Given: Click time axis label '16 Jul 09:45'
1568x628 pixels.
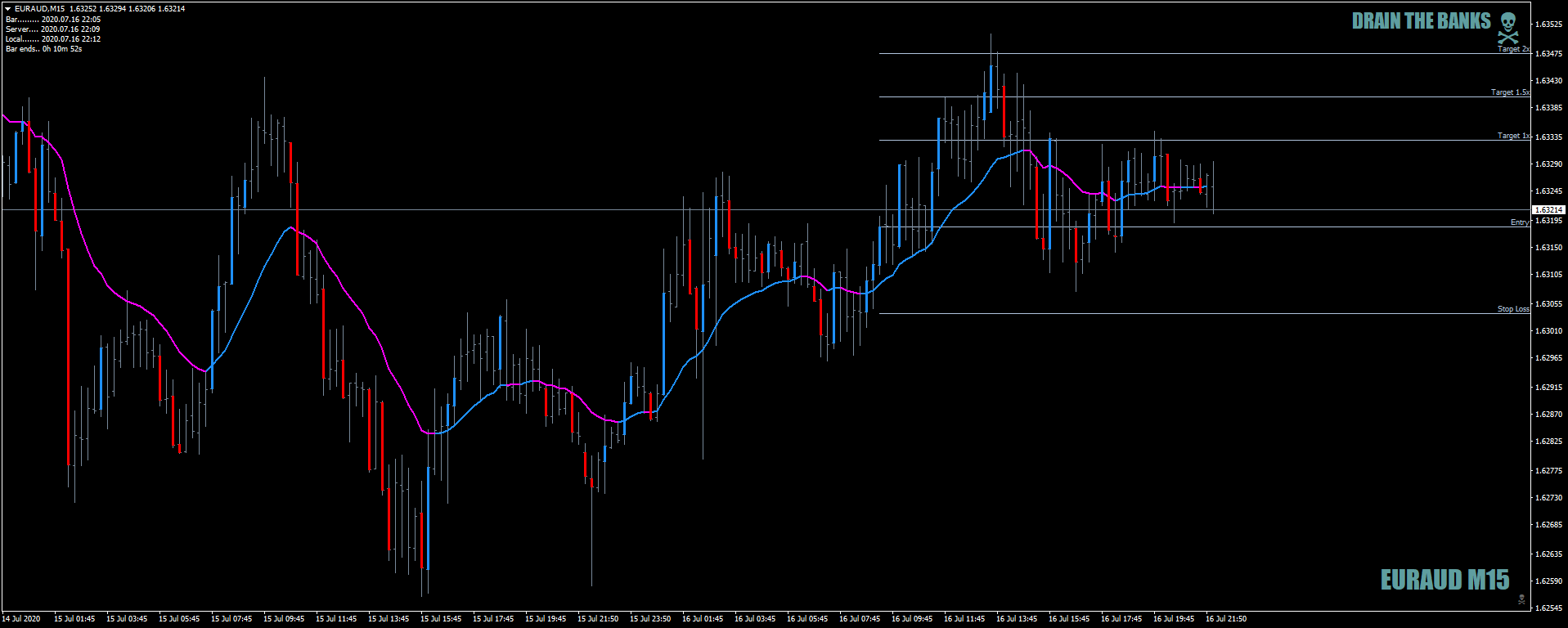Looking at the screenshot, I should (x=912, y=619).
